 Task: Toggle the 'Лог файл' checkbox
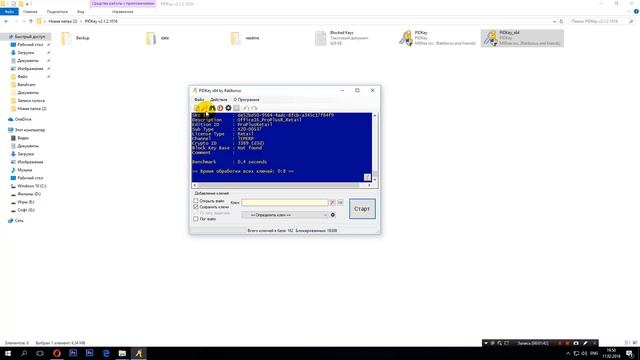coord(196,219)
